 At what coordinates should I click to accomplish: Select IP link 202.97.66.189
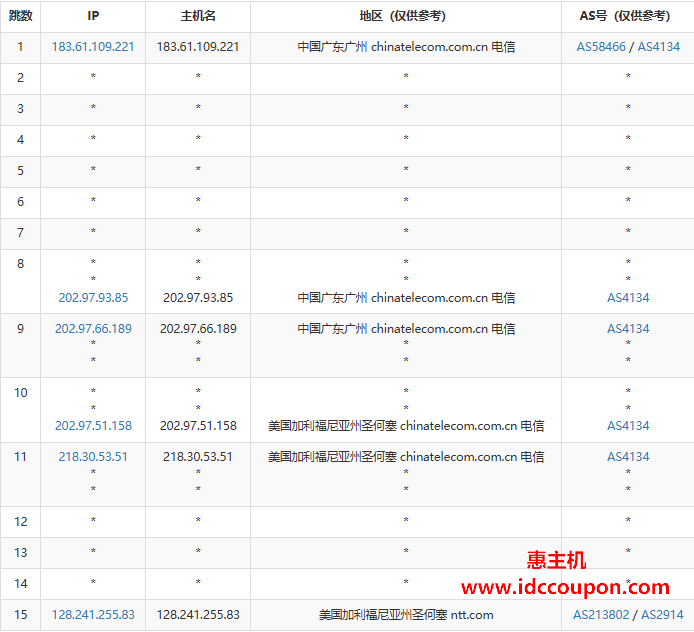click(93, 328)
